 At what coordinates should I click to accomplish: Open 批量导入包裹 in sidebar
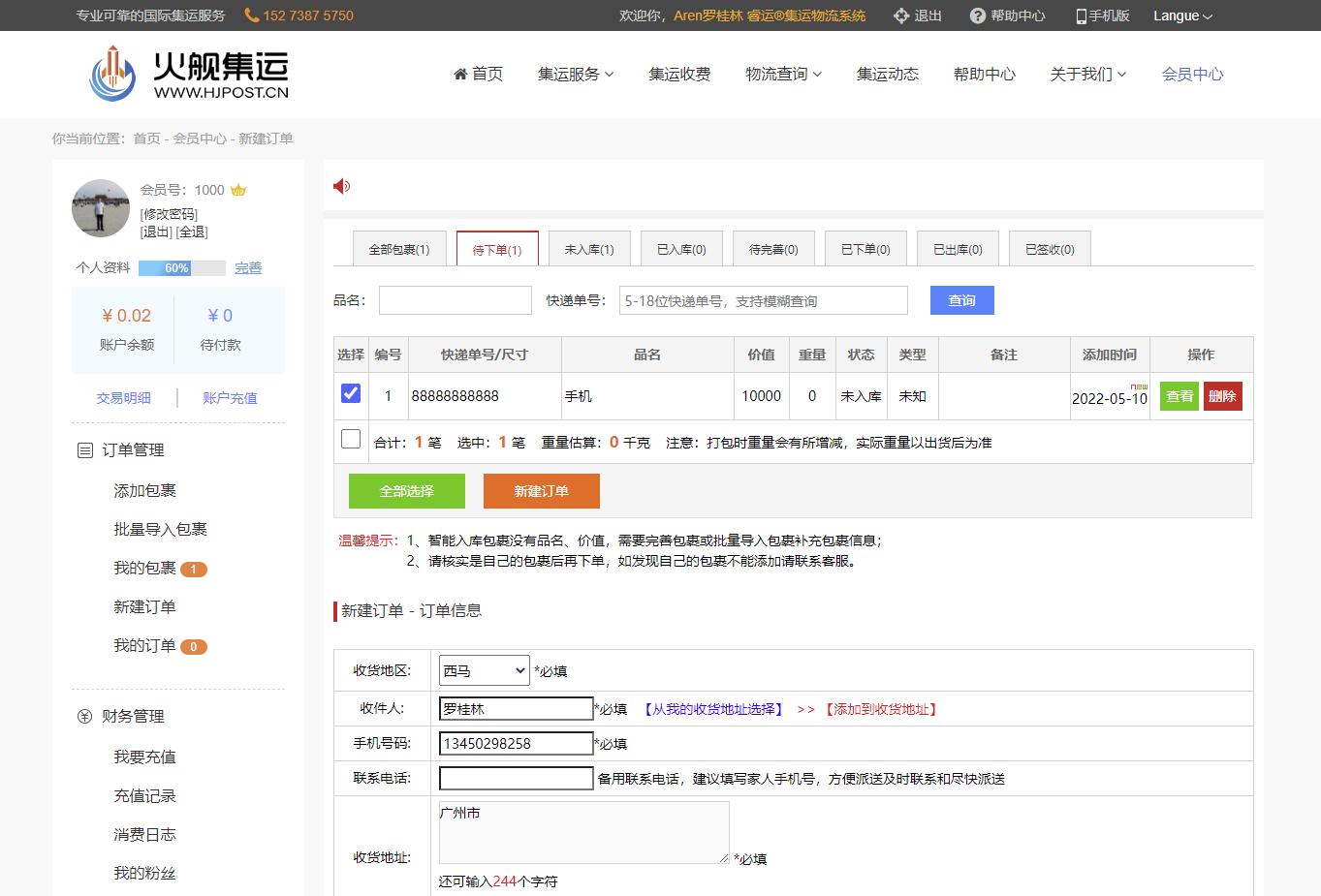coord(160,530)
